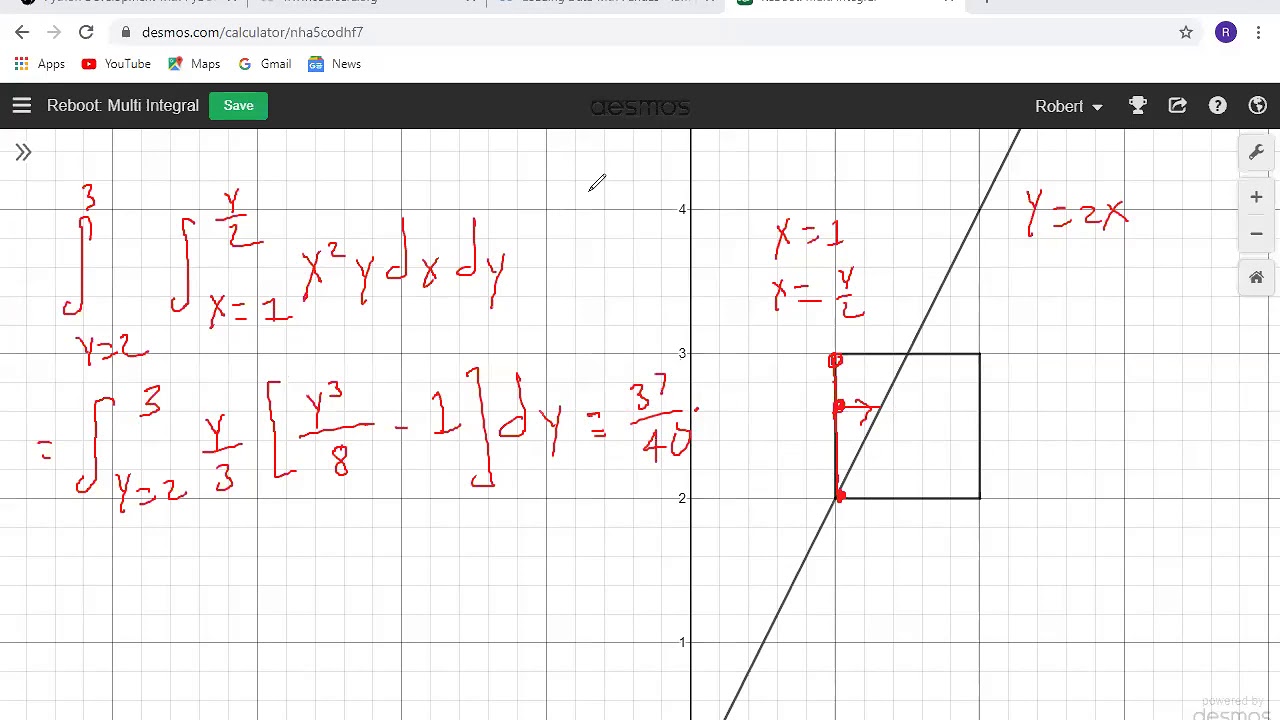The height and width of the screenshot is (720, 1280).
Task: Open the Chrome menu
Action: (x=1258, y=32)
